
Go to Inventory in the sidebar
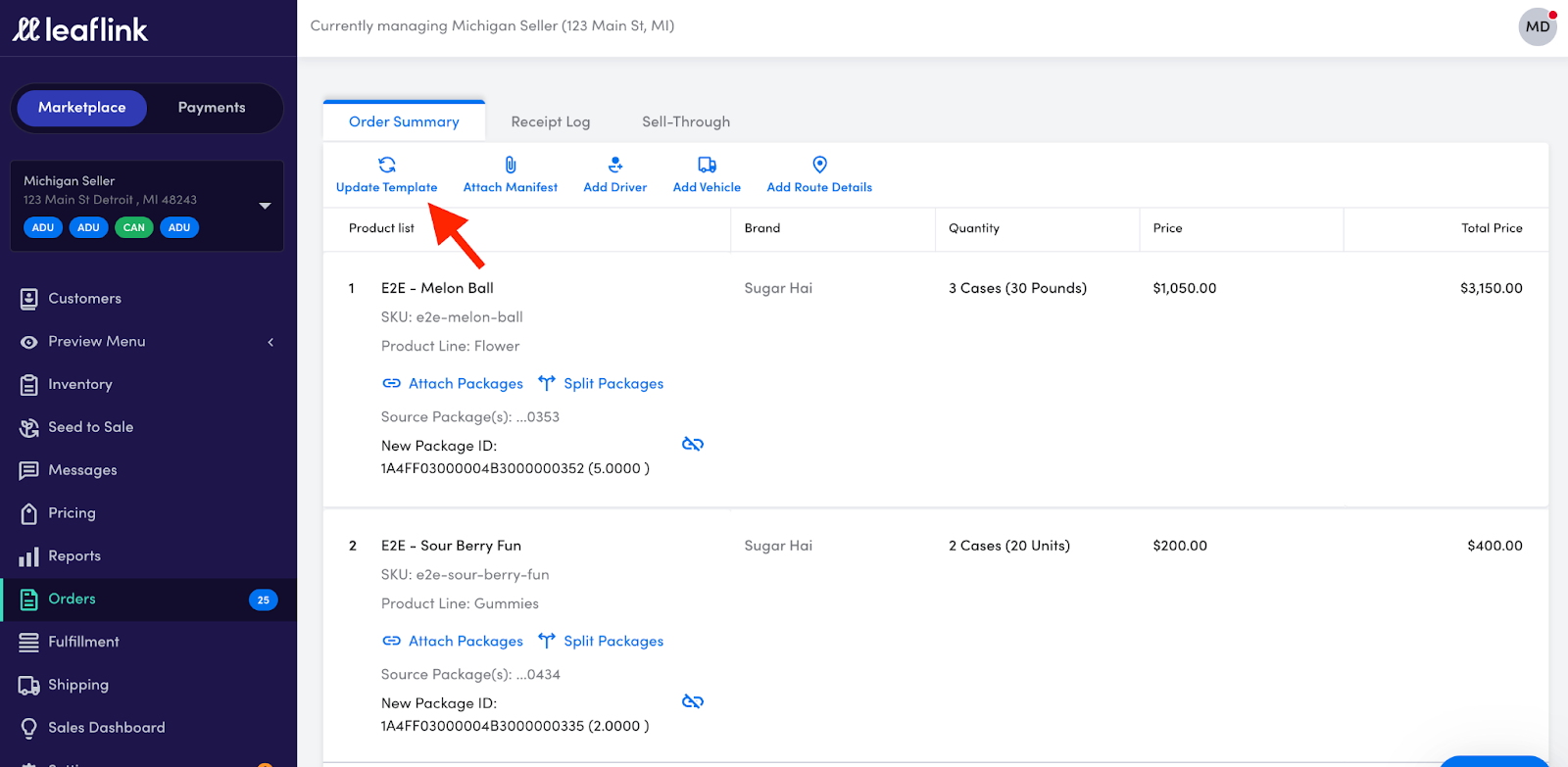(x=80, y=385)
